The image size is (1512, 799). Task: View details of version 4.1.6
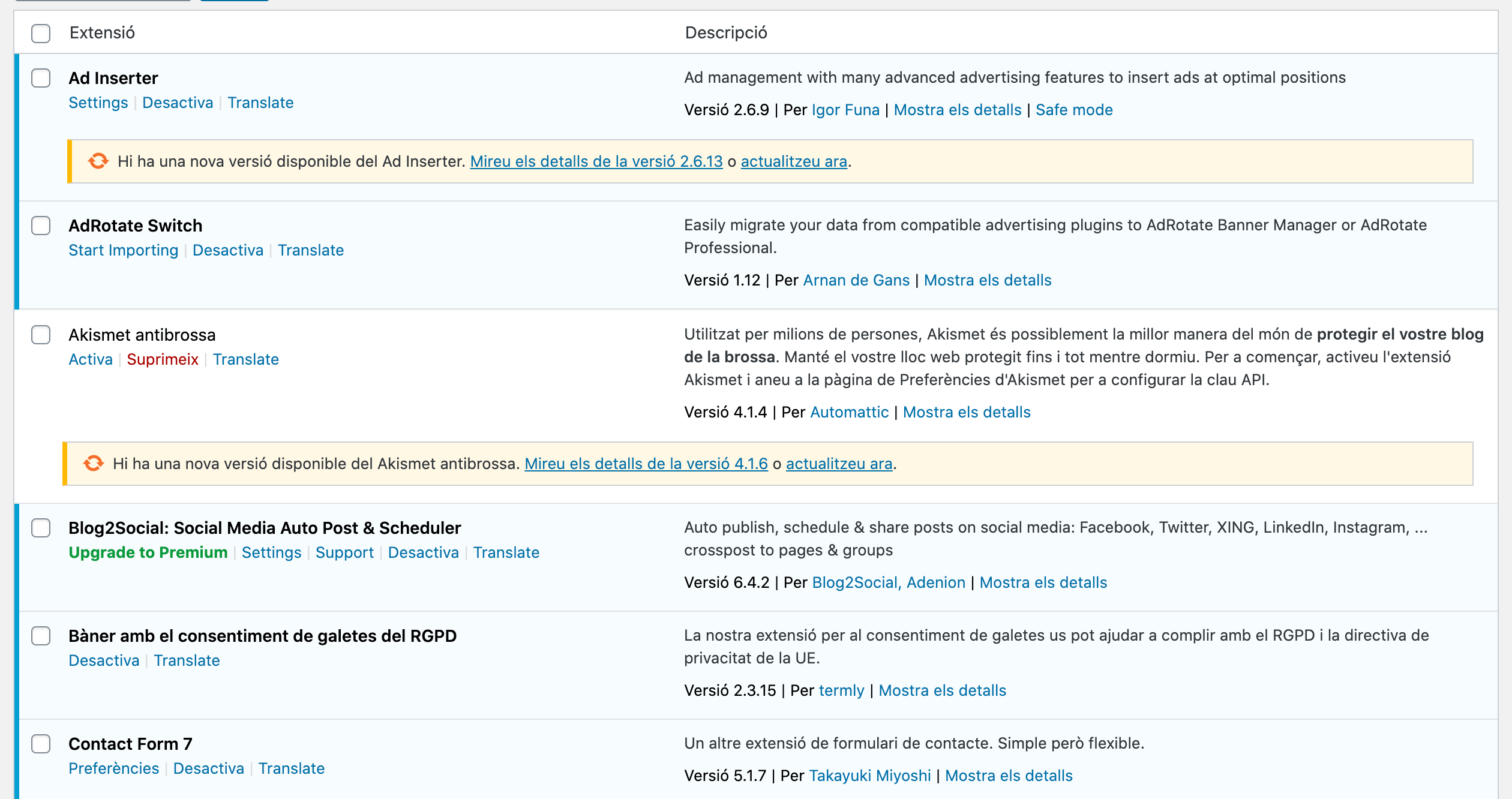(646, 464)
